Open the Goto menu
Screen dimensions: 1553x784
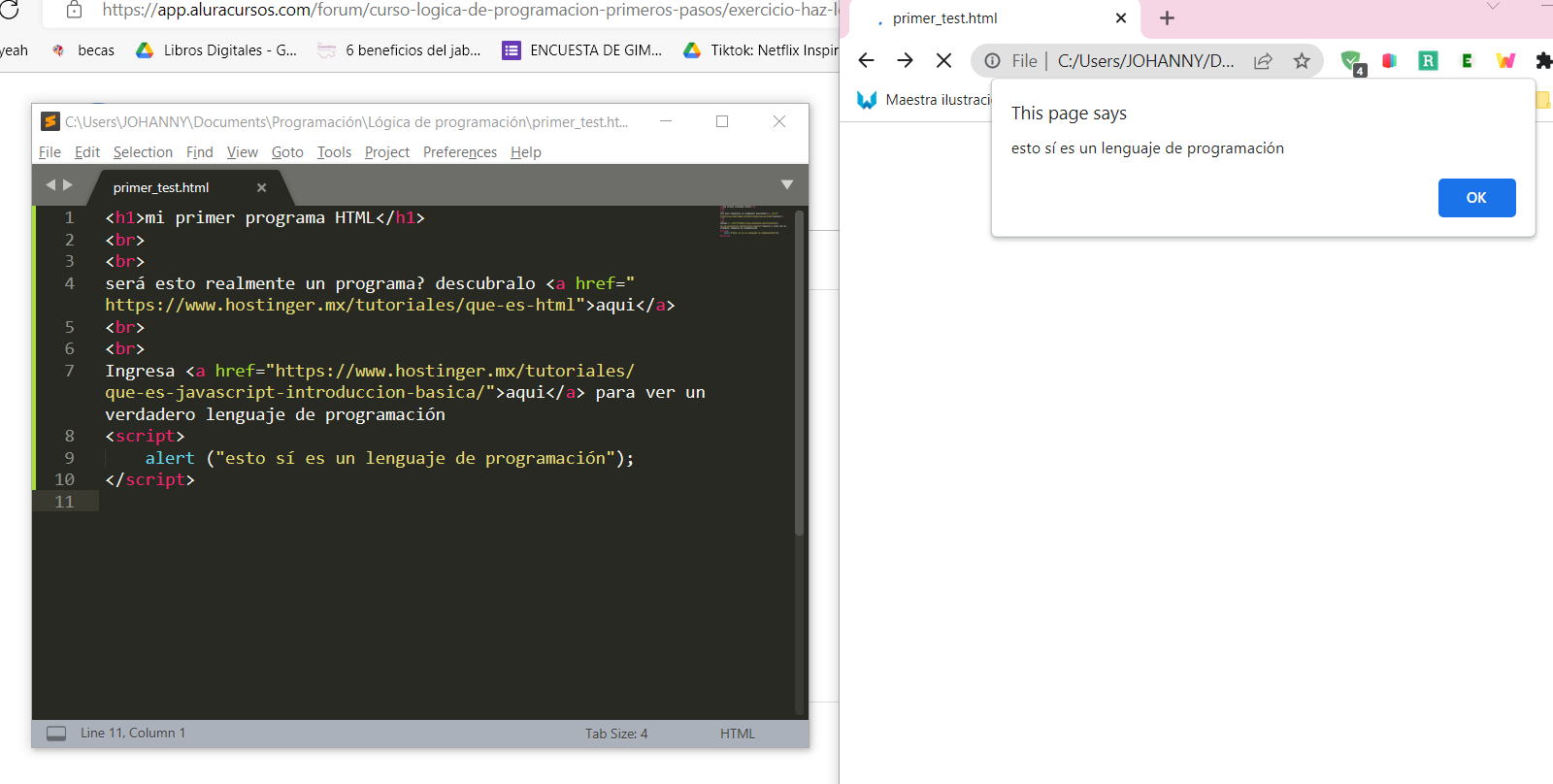coord(287,152)
